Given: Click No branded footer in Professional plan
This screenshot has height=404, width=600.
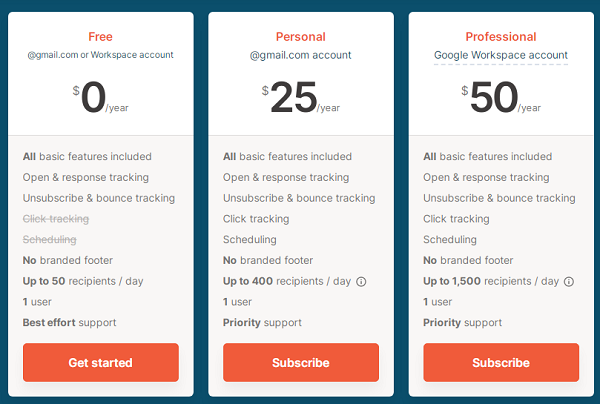Looking at the screenshot, I should [468, 261].
